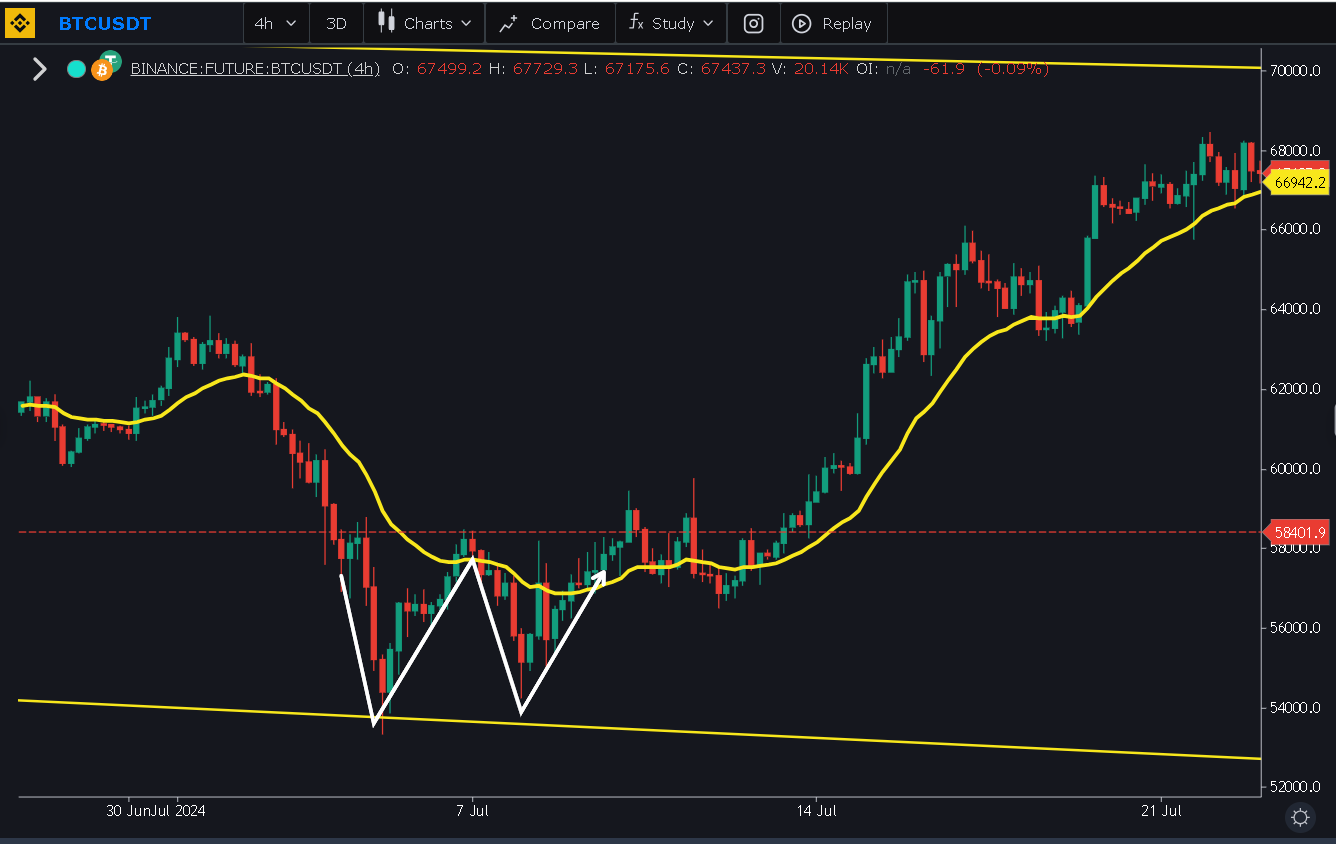This screenshot has width=1336, height=844.
Task: Expand the legend with the arrow chevron
Action: click(x=39, y=69)
